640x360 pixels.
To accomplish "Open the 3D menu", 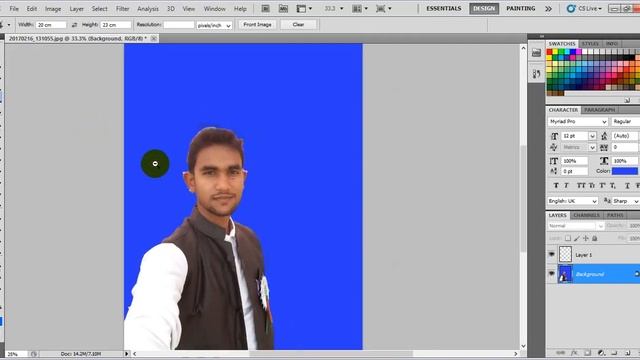I will (171, 9).
